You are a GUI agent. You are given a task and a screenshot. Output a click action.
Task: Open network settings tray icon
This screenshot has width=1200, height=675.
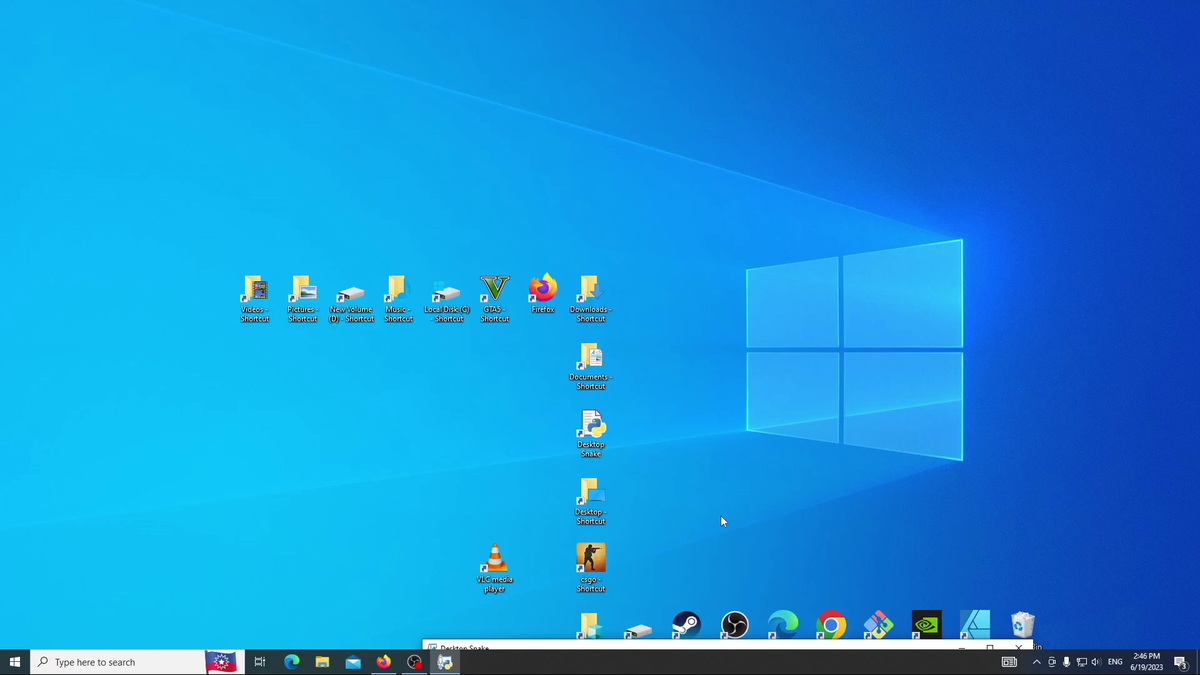click(x=1081, y=662)
